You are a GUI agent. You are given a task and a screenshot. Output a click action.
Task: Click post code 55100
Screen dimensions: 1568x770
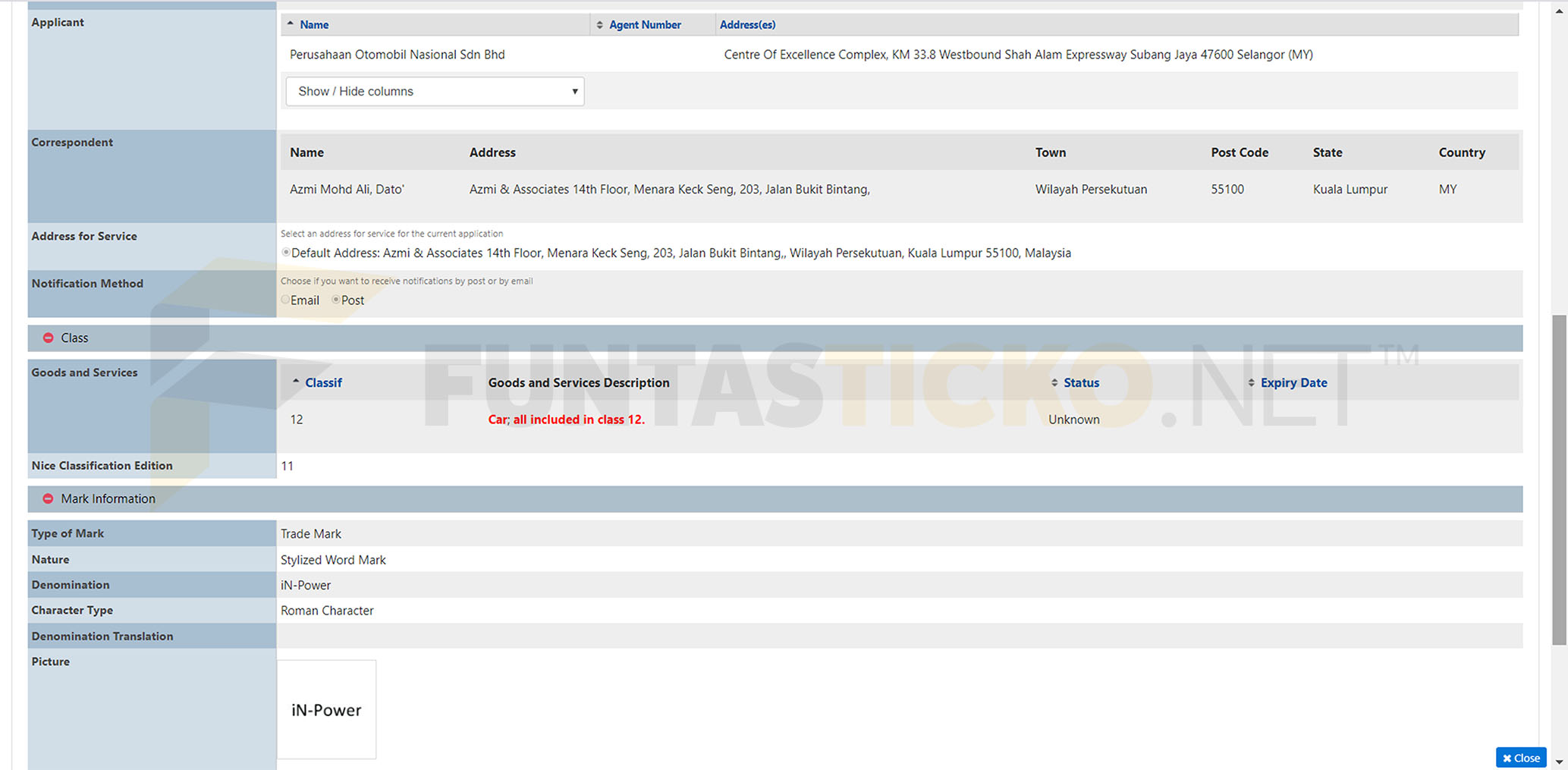coord(1227,189)
